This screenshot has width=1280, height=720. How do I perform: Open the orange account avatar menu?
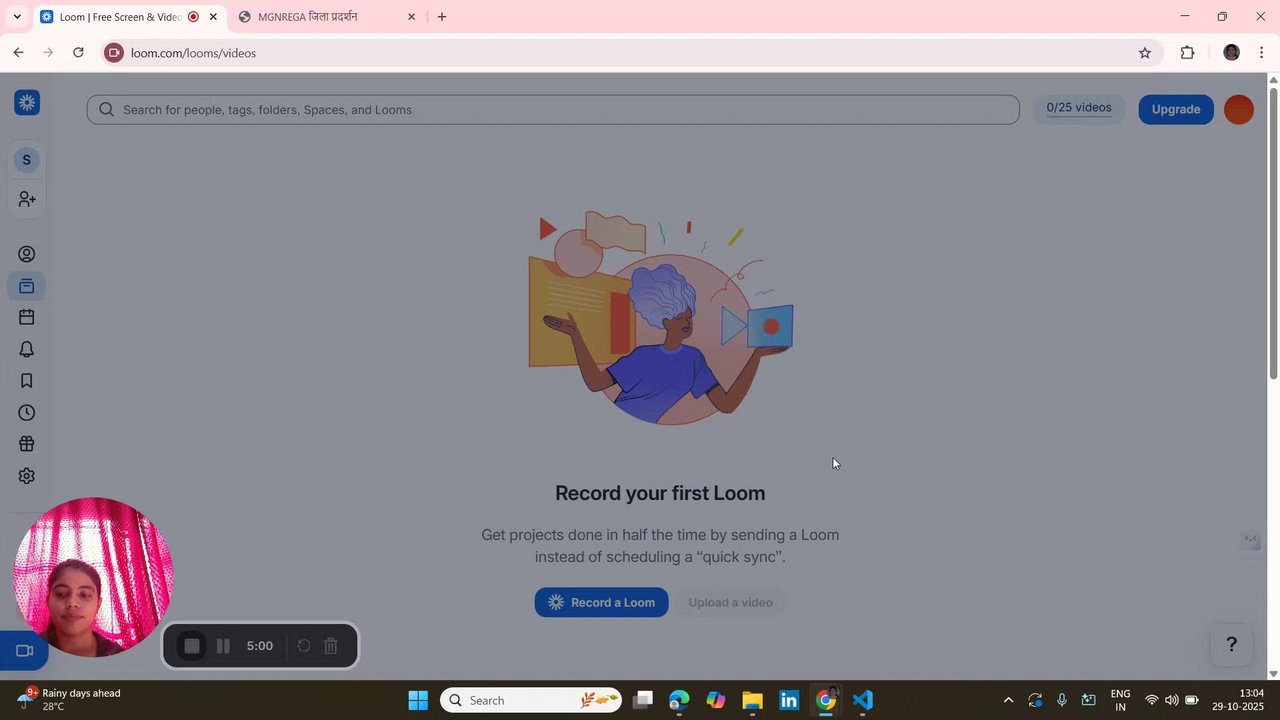point(1239,109)
